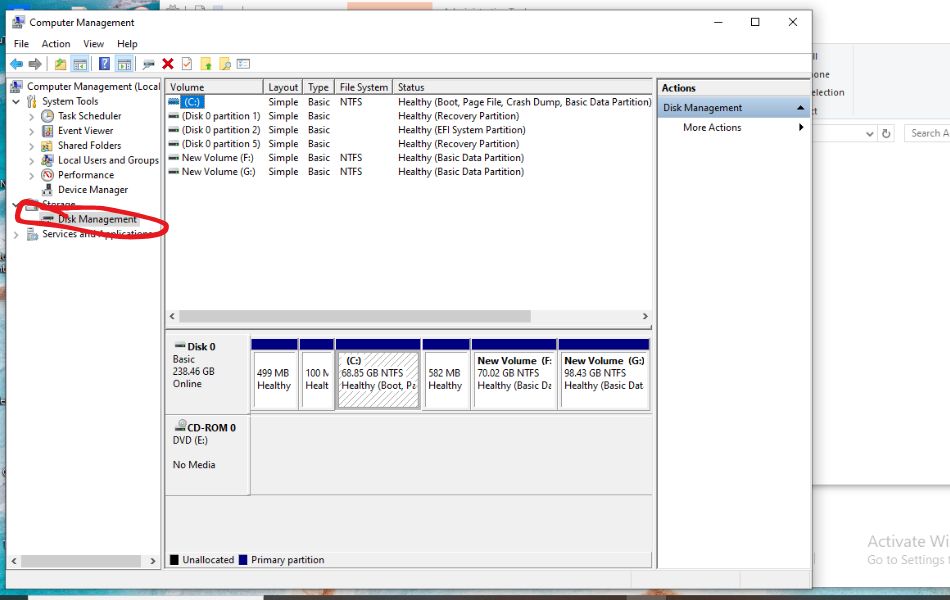Select the 582 MB Healthy partition block
The image size is (950, 600).
click(x=446, y=375)
